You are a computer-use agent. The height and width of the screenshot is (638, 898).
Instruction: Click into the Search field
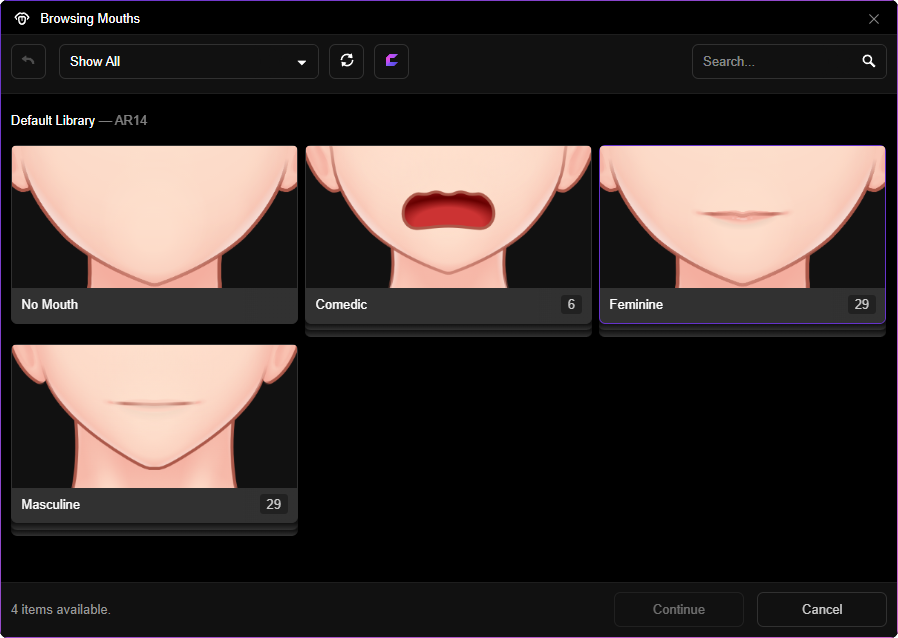789,61
